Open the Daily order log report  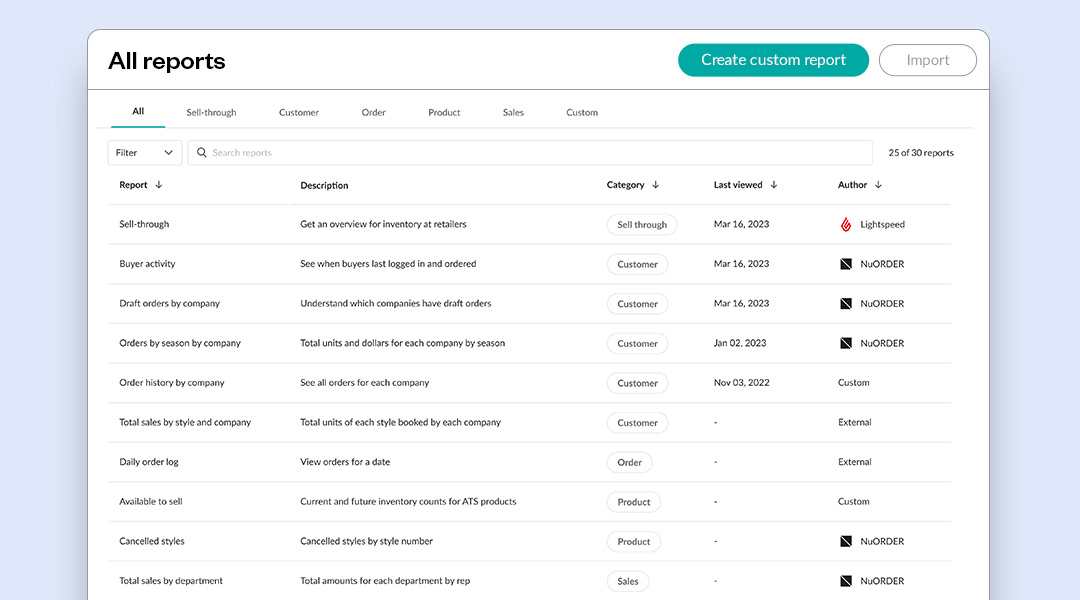coord(149,462)
